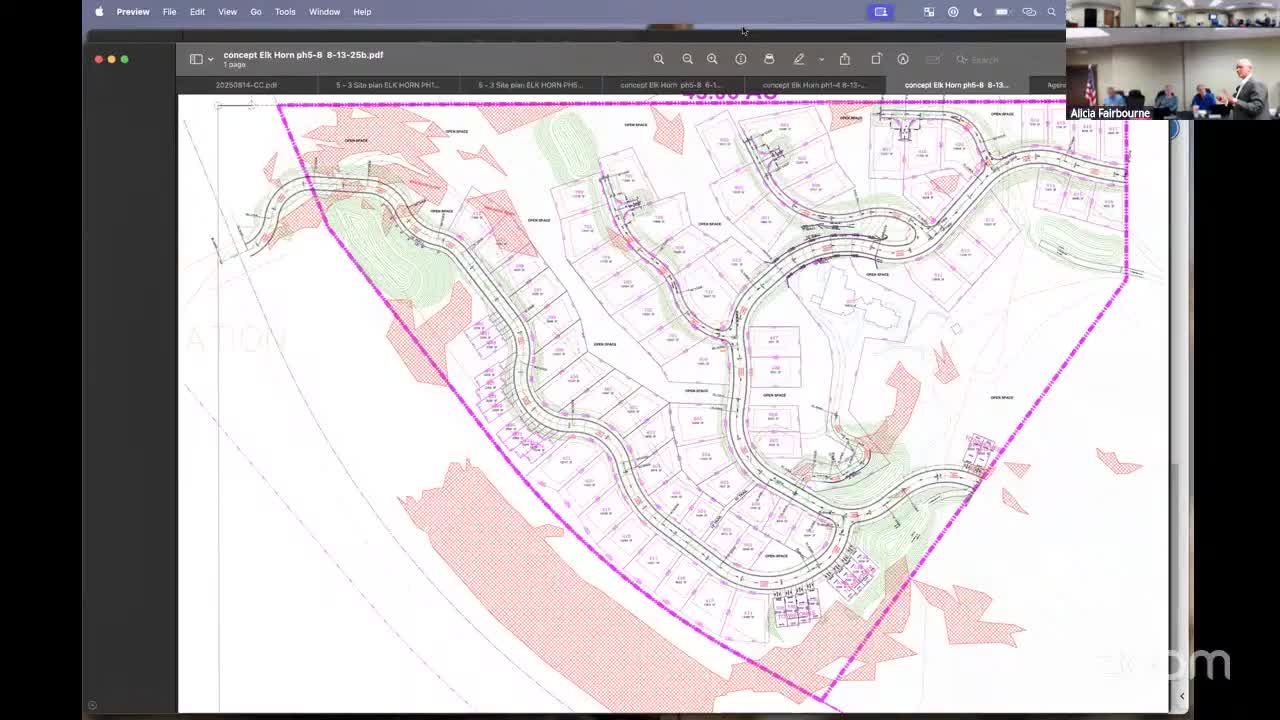Select the pen annotate icon
Viewport: 1280px width, 720px height.
[799, 59]
